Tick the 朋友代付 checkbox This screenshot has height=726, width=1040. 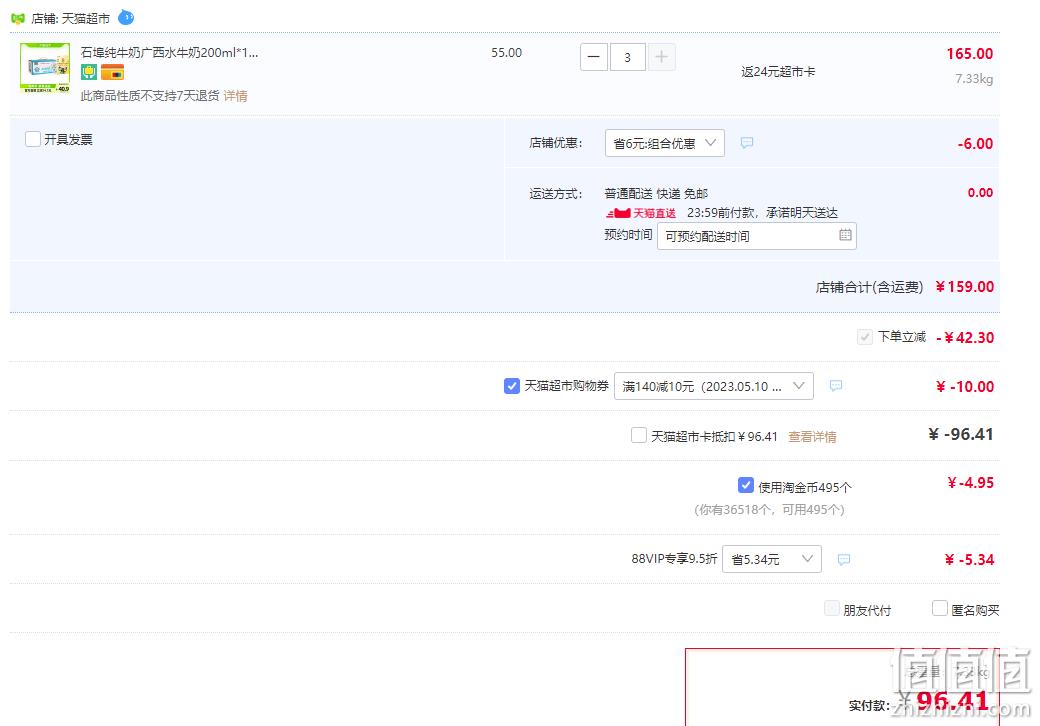coord(831,609)
